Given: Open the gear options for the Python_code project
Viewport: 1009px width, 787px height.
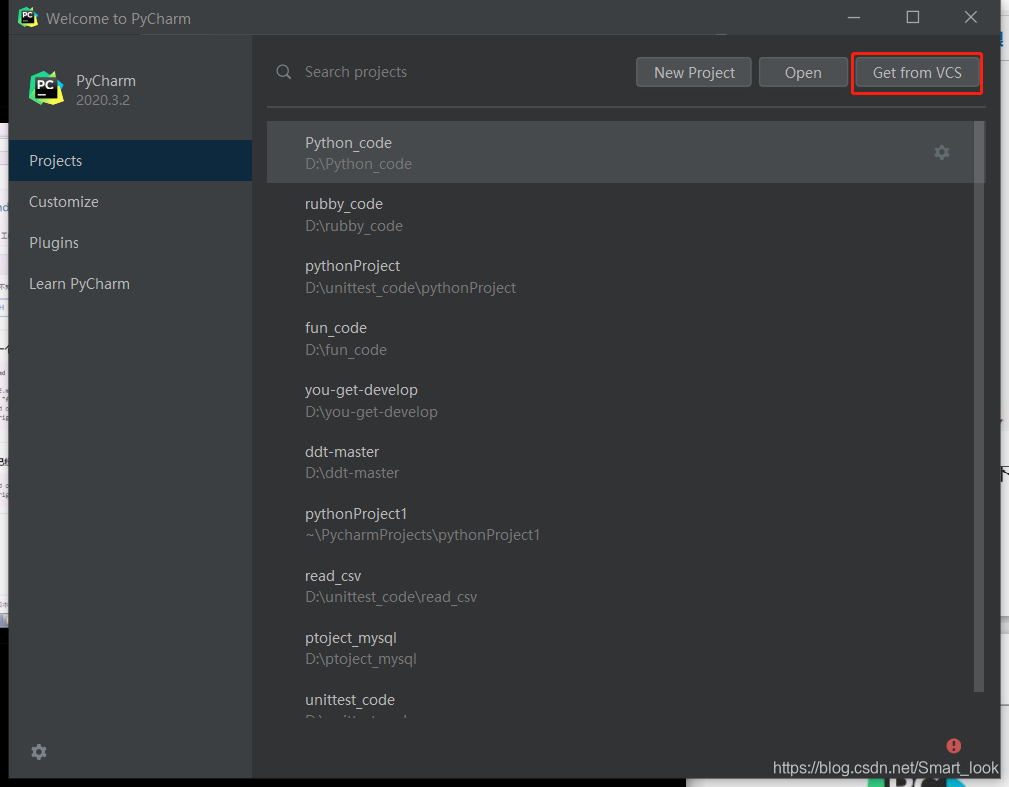Looking at the screenshot, I should click(x=941, y=153).
